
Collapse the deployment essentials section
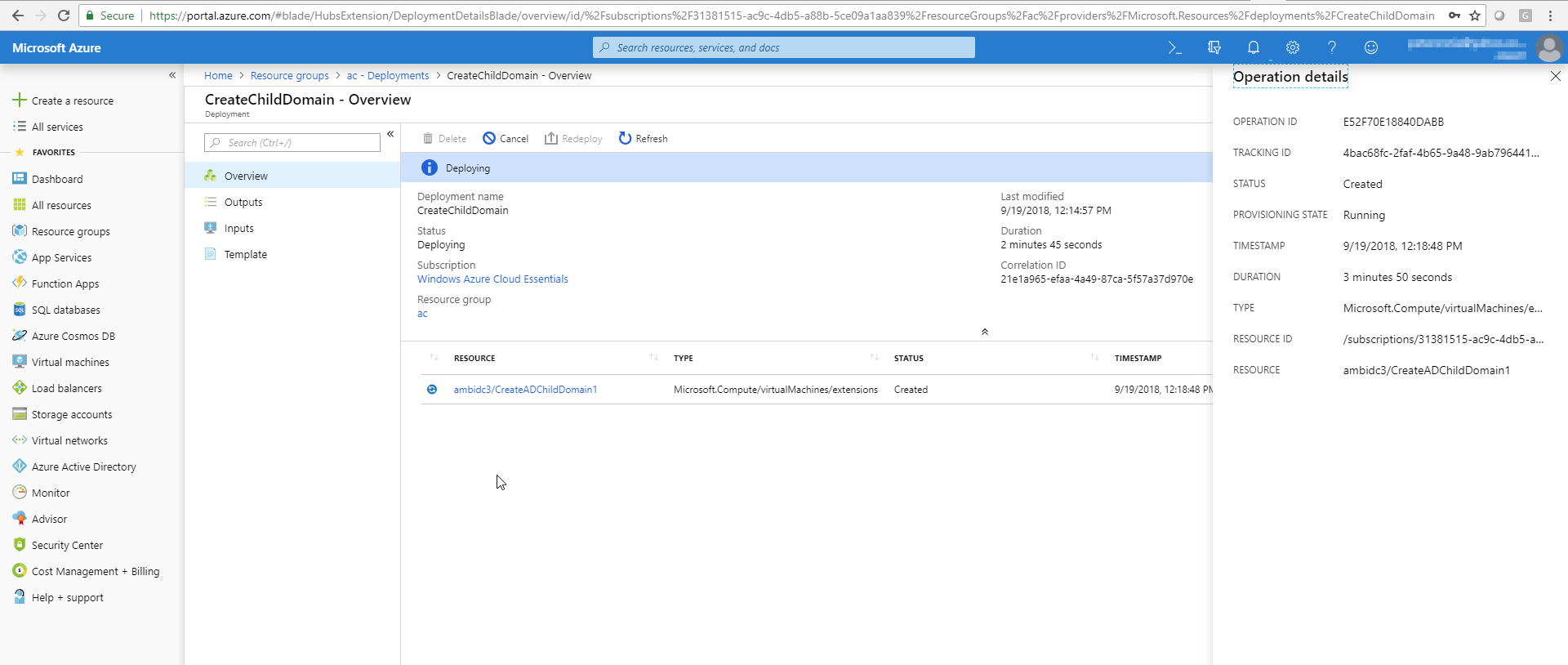[985, 332]
